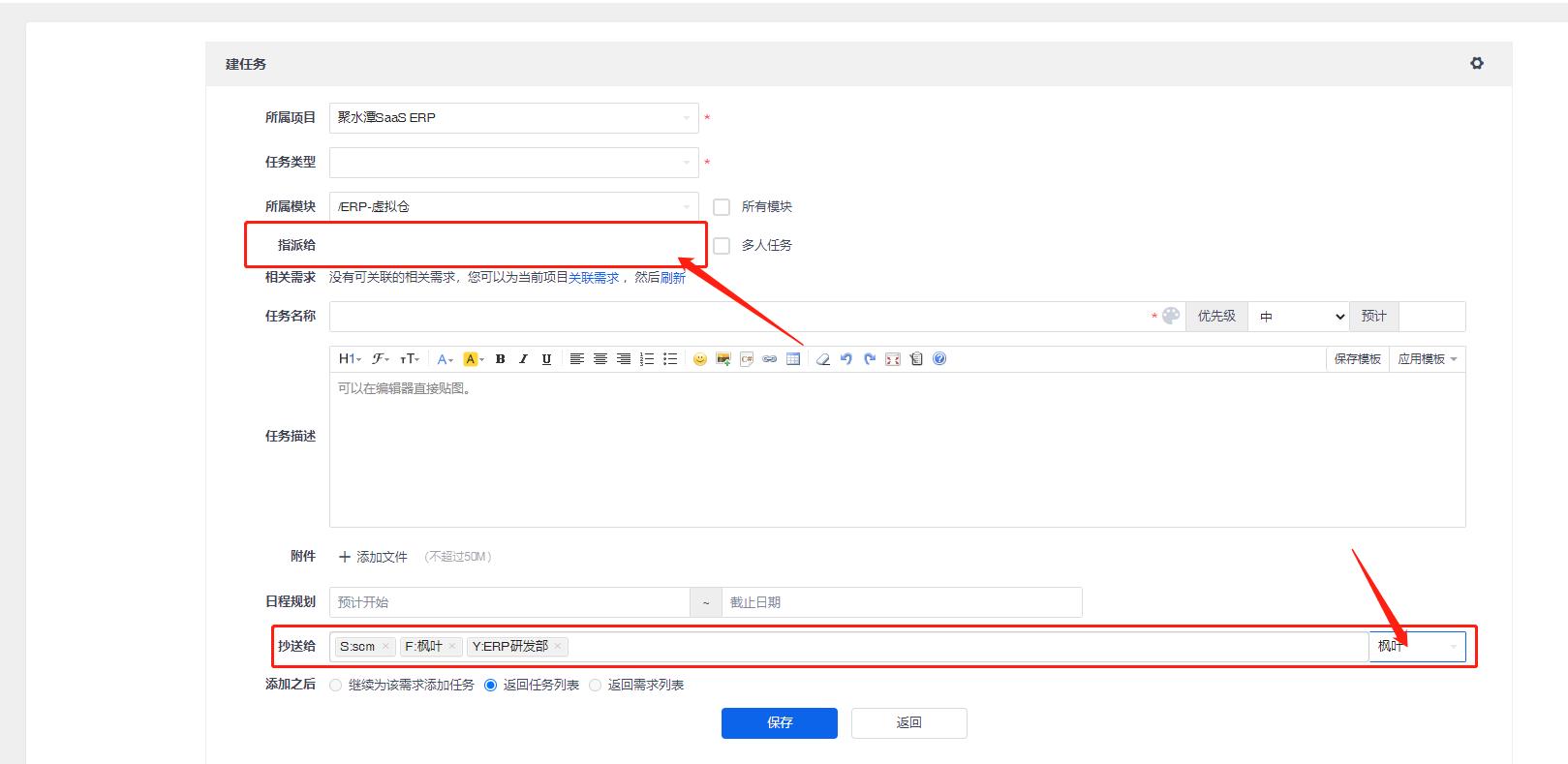Open the 任务类型 dropdown

(514, 163)
